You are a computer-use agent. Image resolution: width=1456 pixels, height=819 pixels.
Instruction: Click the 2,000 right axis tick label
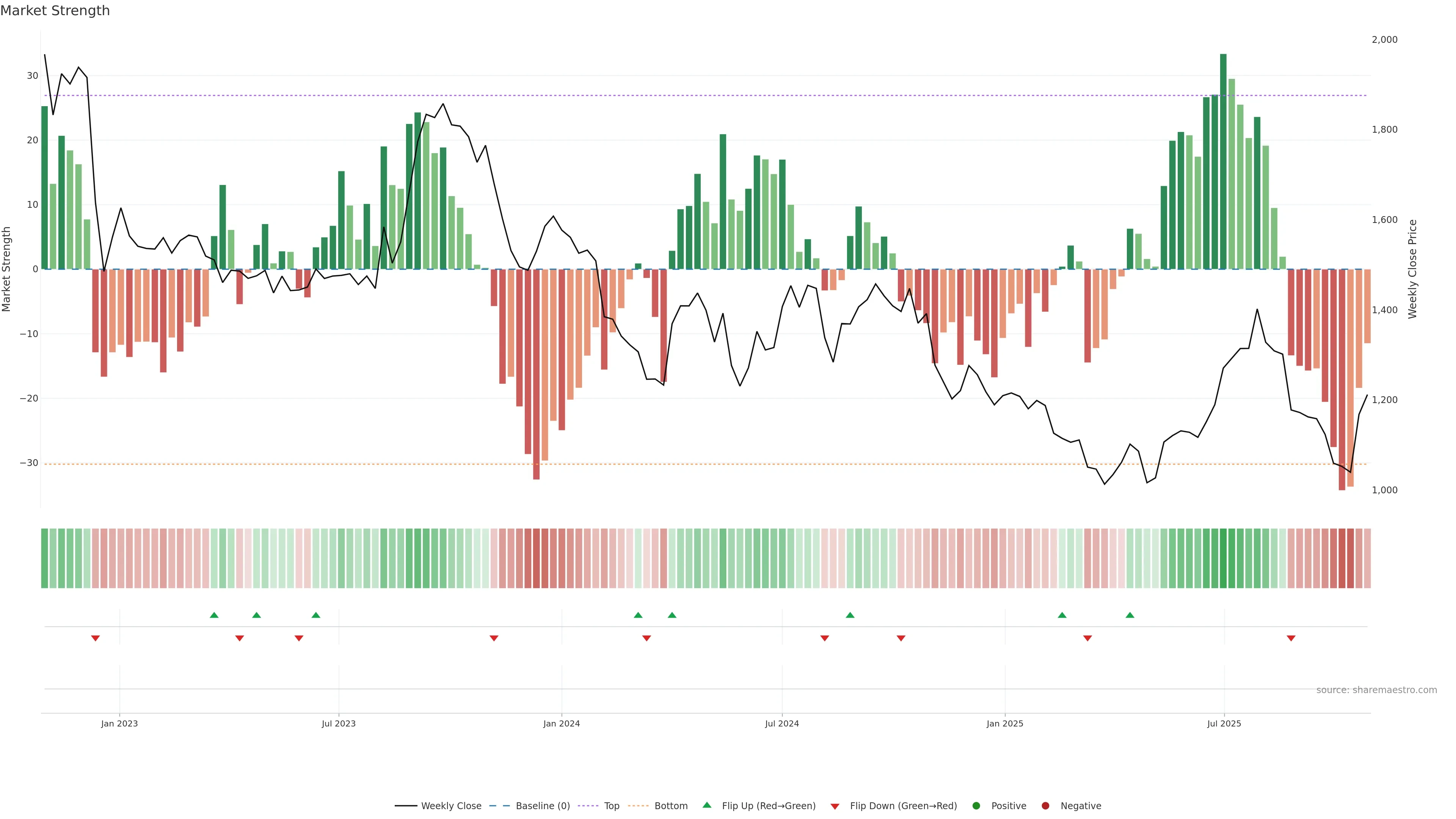tap(1384, 39)
